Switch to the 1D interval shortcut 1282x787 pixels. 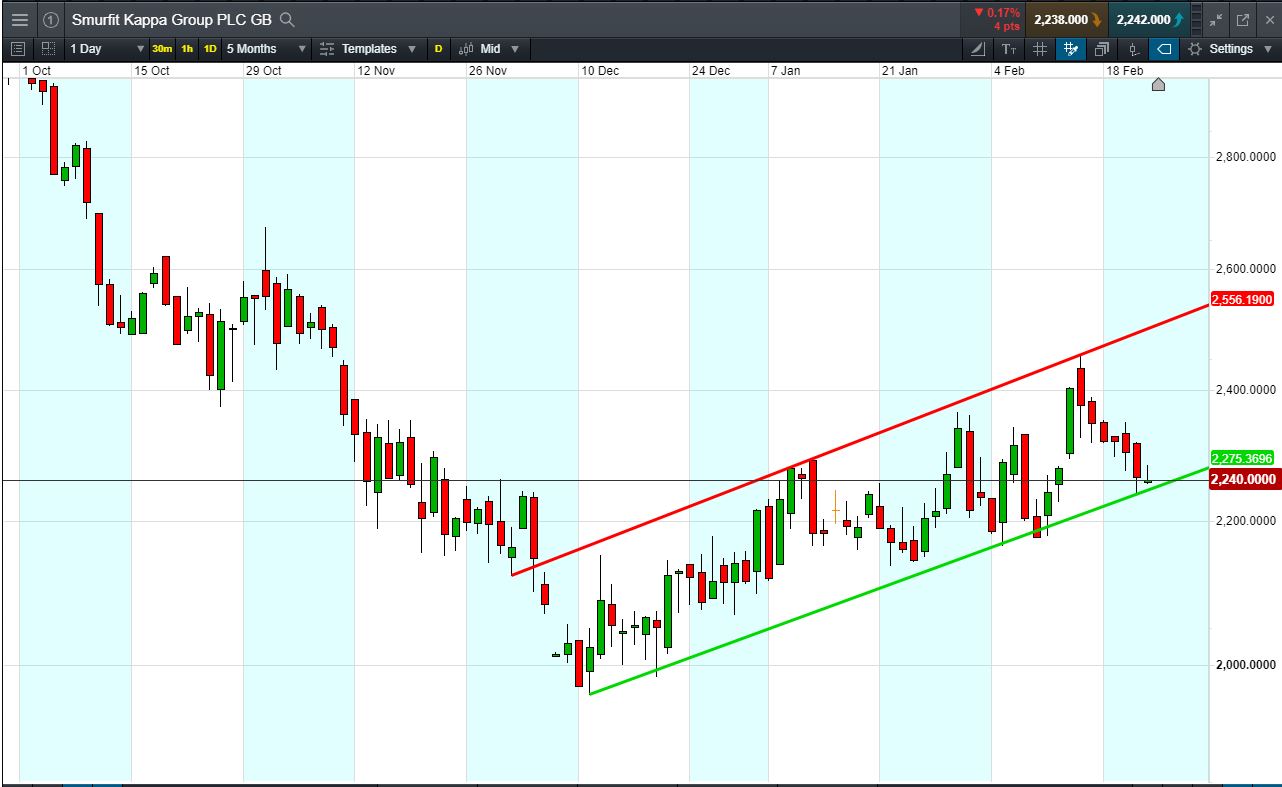[210, 49]
